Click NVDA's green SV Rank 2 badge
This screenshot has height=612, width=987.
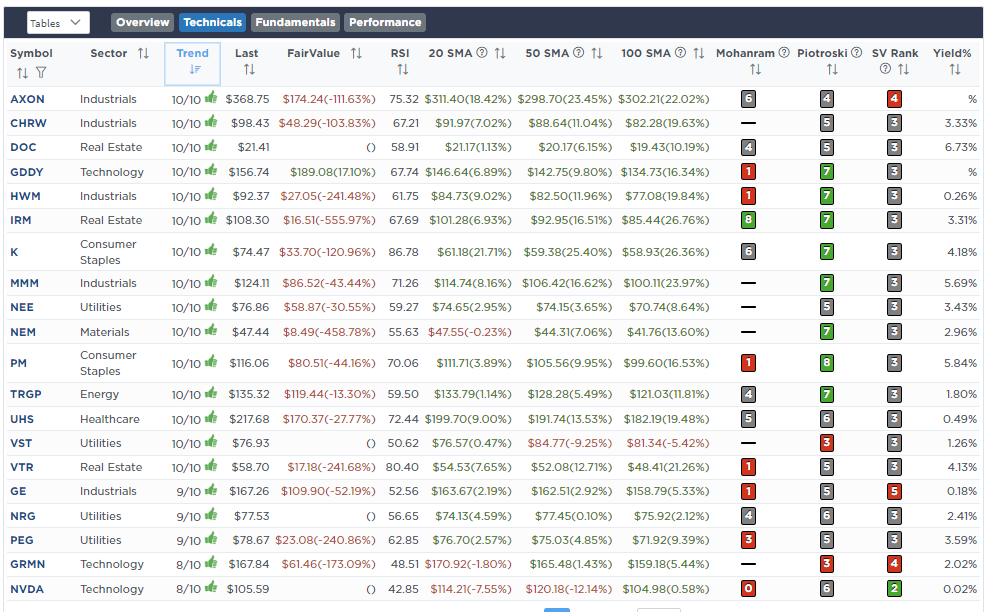(894, 589)
